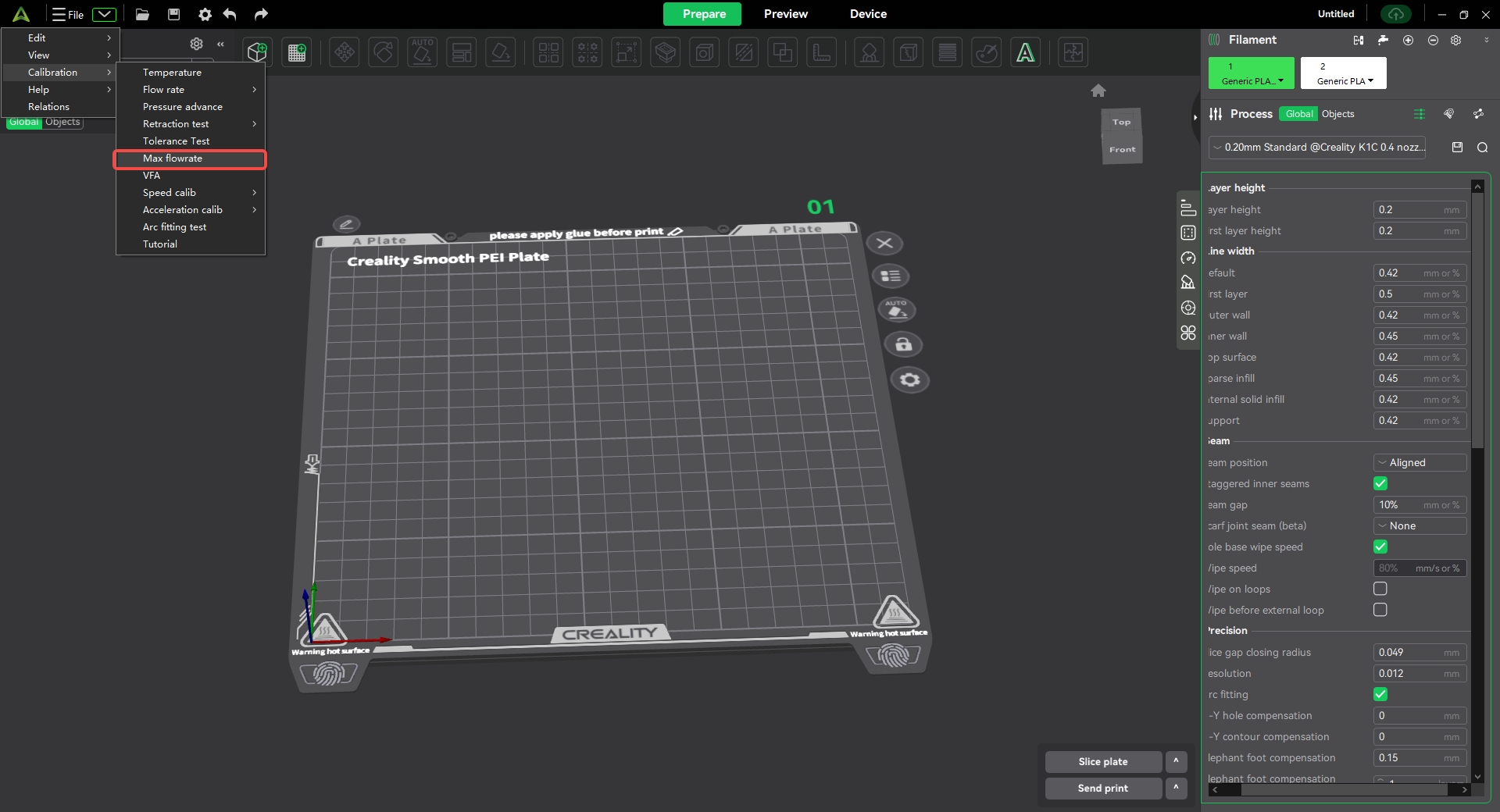Click the Send print button
The height and width of the screenshot is (812, 1500).
click(x=1102, y=788)
